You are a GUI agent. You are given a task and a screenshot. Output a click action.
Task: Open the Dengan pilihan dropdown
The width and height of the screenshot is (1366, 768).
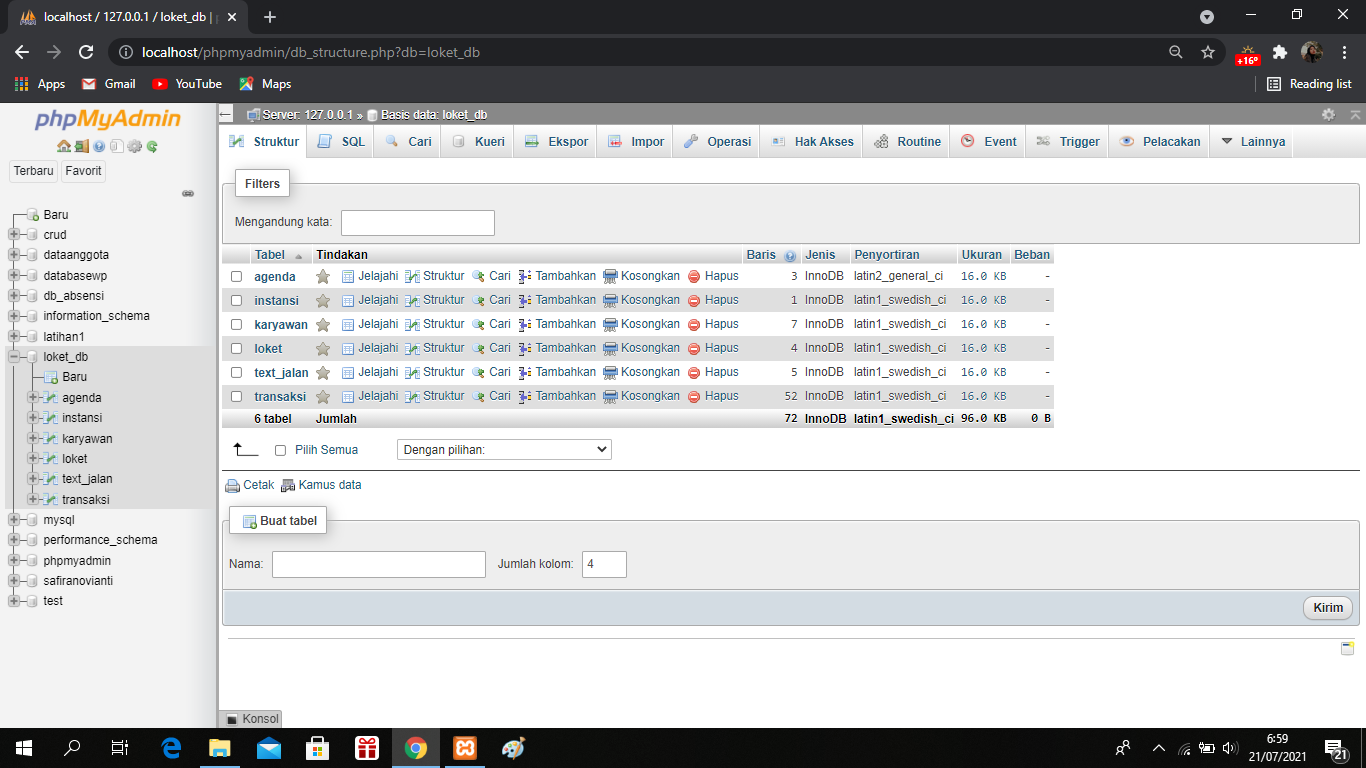tap(503, 449)
